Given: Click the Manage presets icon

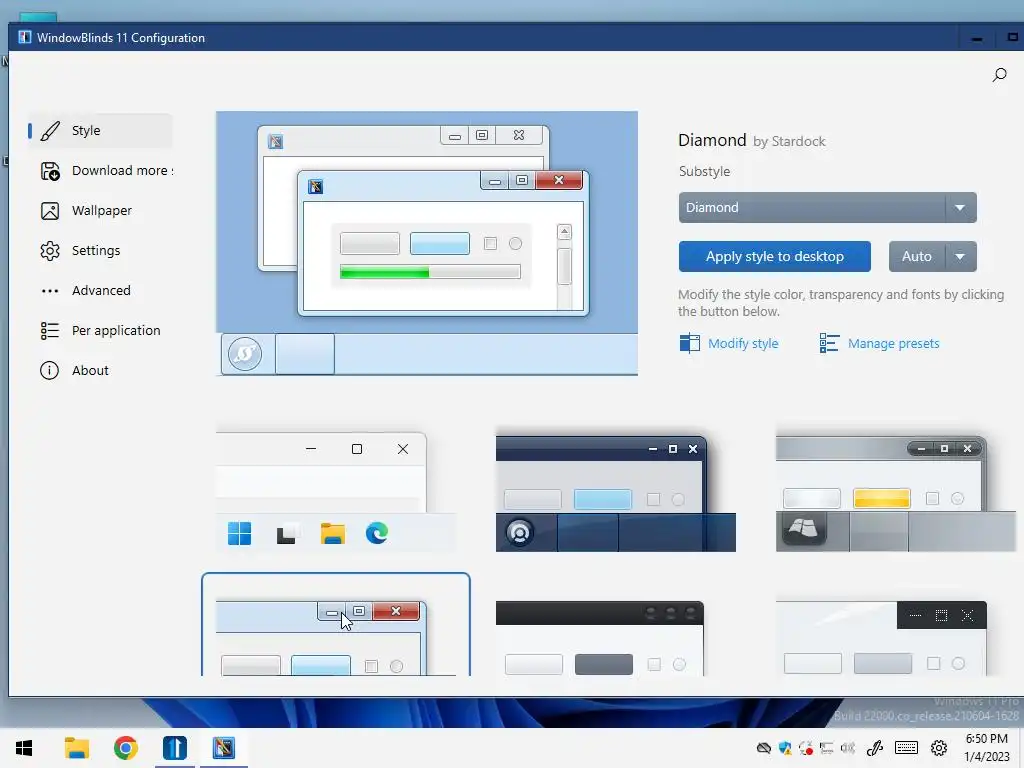Looking at the screenshot, I should click(829, 343).
